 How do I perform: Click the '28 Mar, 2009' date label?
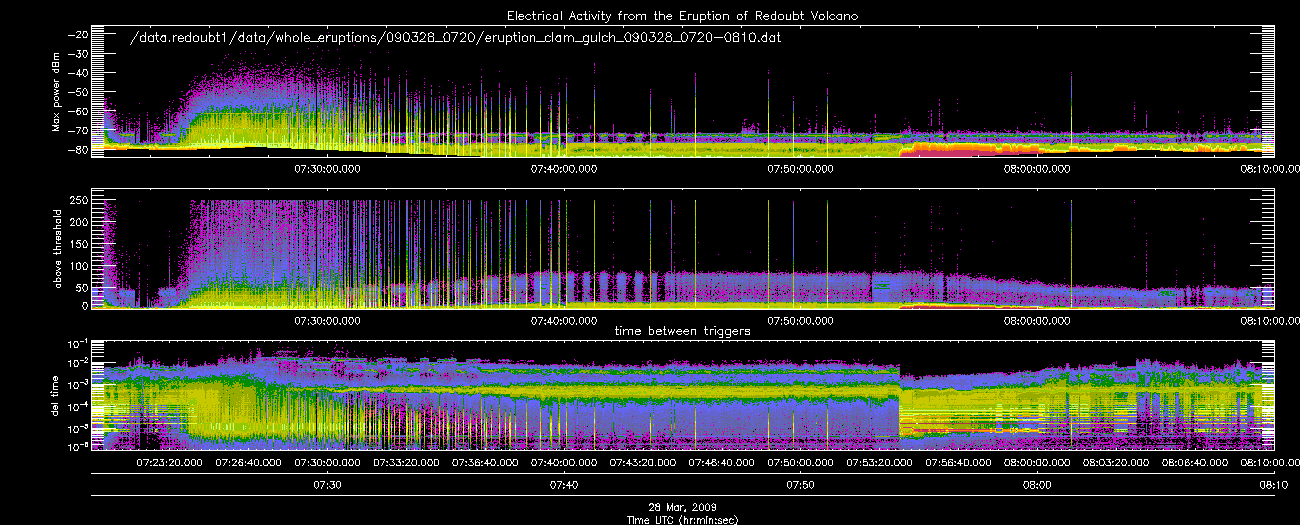pyautogui.click(x=681, y=507)
